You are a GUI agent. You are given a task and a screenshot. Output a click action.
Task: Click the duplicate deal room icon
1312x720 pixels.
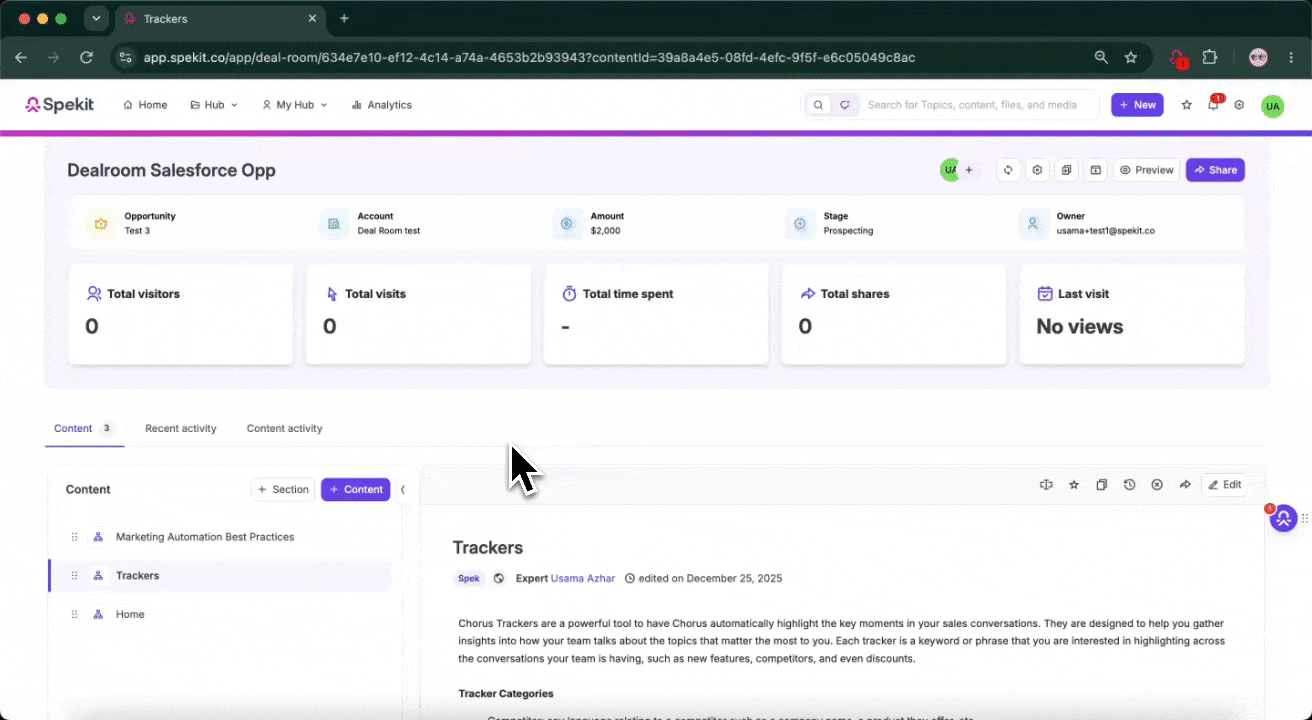click(1066, 170)
